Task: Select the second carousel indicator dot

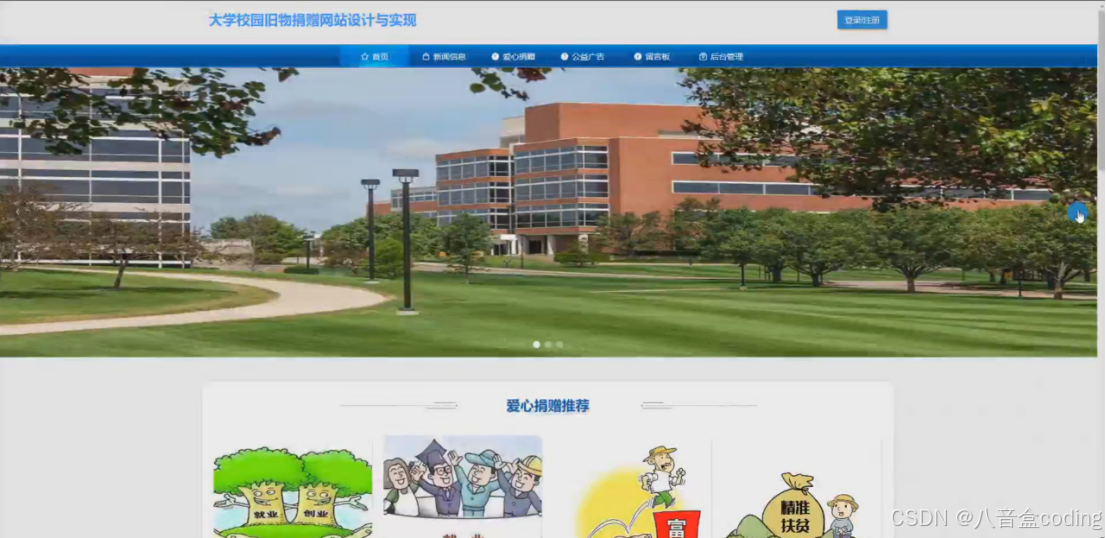Action: point(548,345)
